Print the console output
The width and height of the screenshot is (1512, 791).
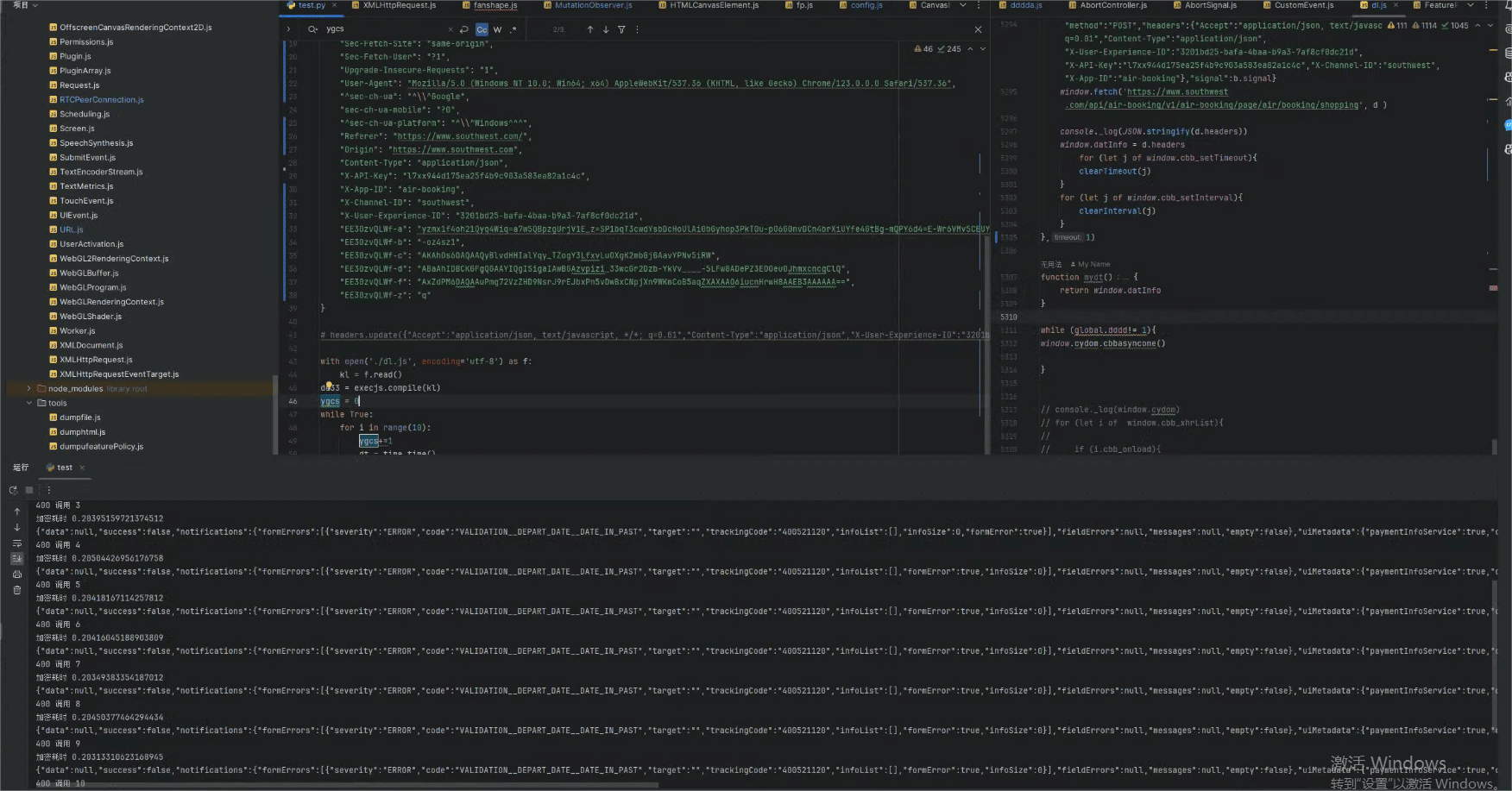tap(16, 574)
